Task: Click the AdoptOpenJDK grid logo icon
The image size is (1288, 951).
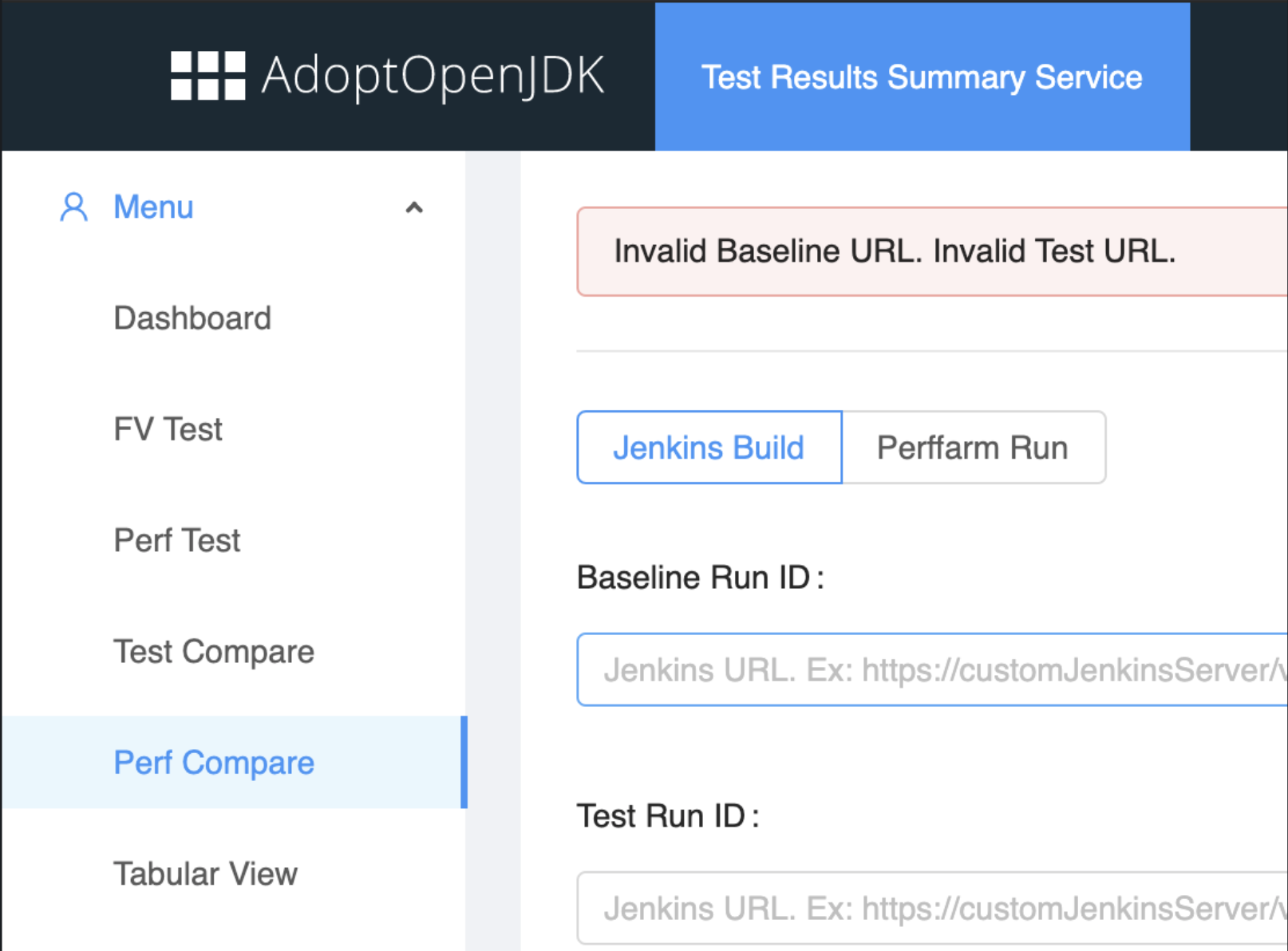Action: point(206,76)
